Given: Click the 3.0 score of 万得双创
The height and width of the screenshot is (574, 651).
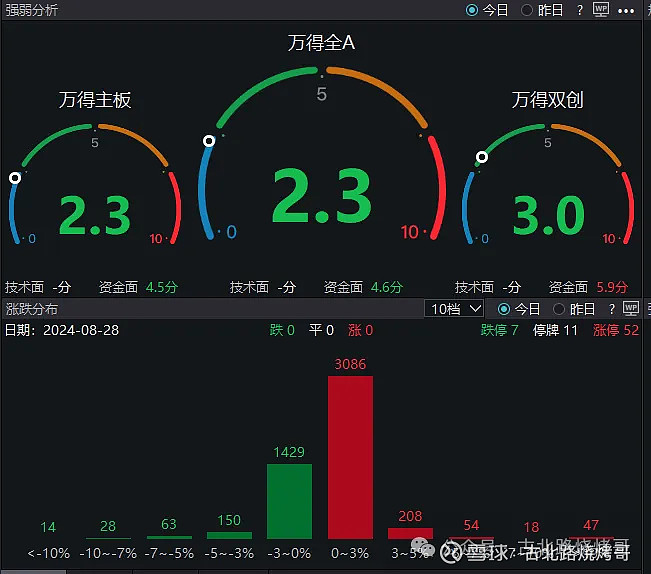Looking at the screenshot, I should click(548, 216).
